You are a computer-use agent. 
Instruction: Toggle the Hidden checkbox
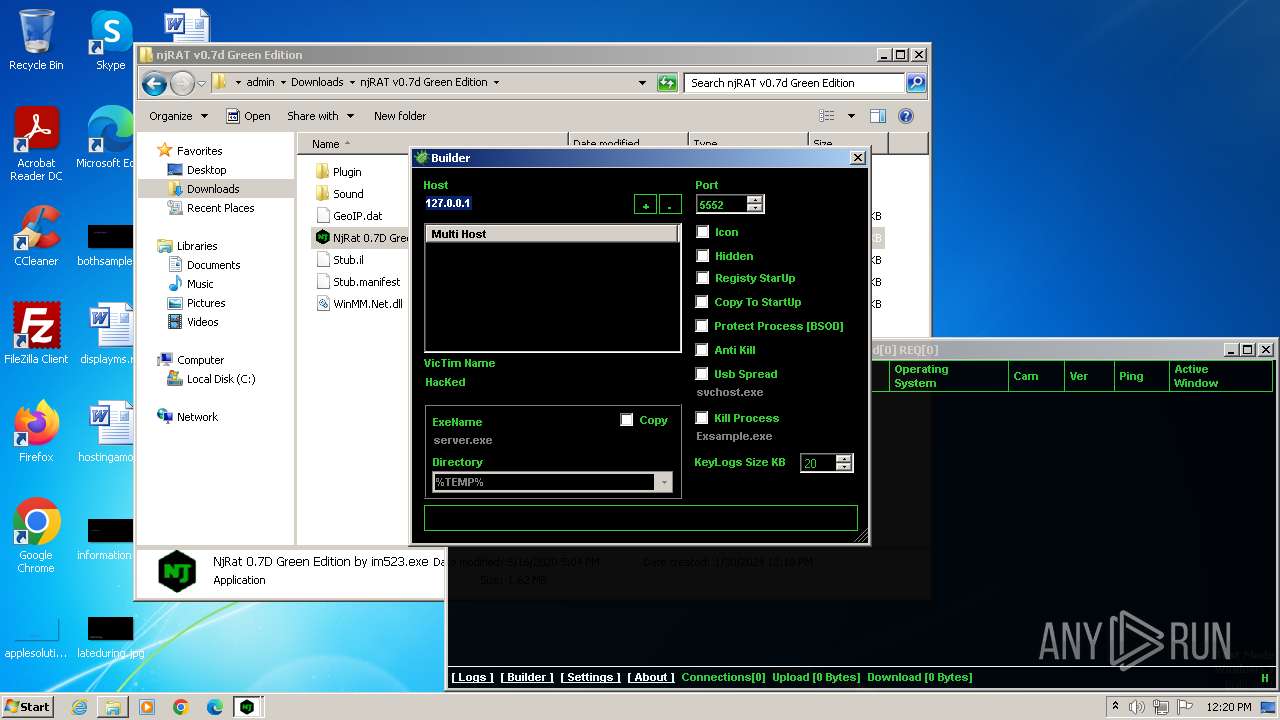click(x=703, y=256)
